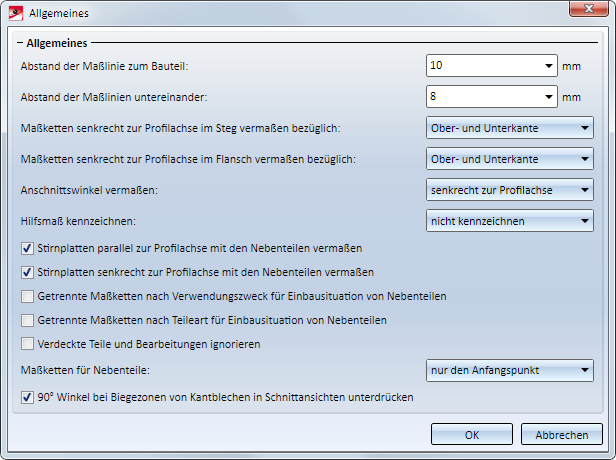Click the bold 'Allgemeines' section heading
This screenshot has height=460, width=616.
click(57, 43)
